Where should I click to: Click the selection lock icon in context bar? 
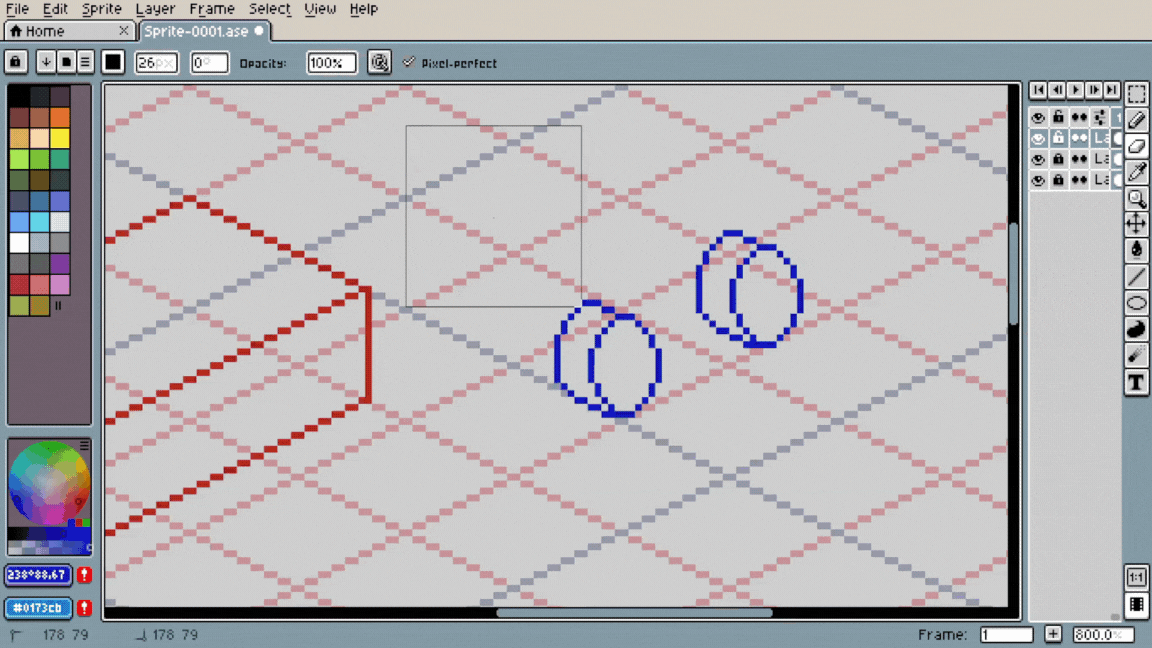[15, 62]
